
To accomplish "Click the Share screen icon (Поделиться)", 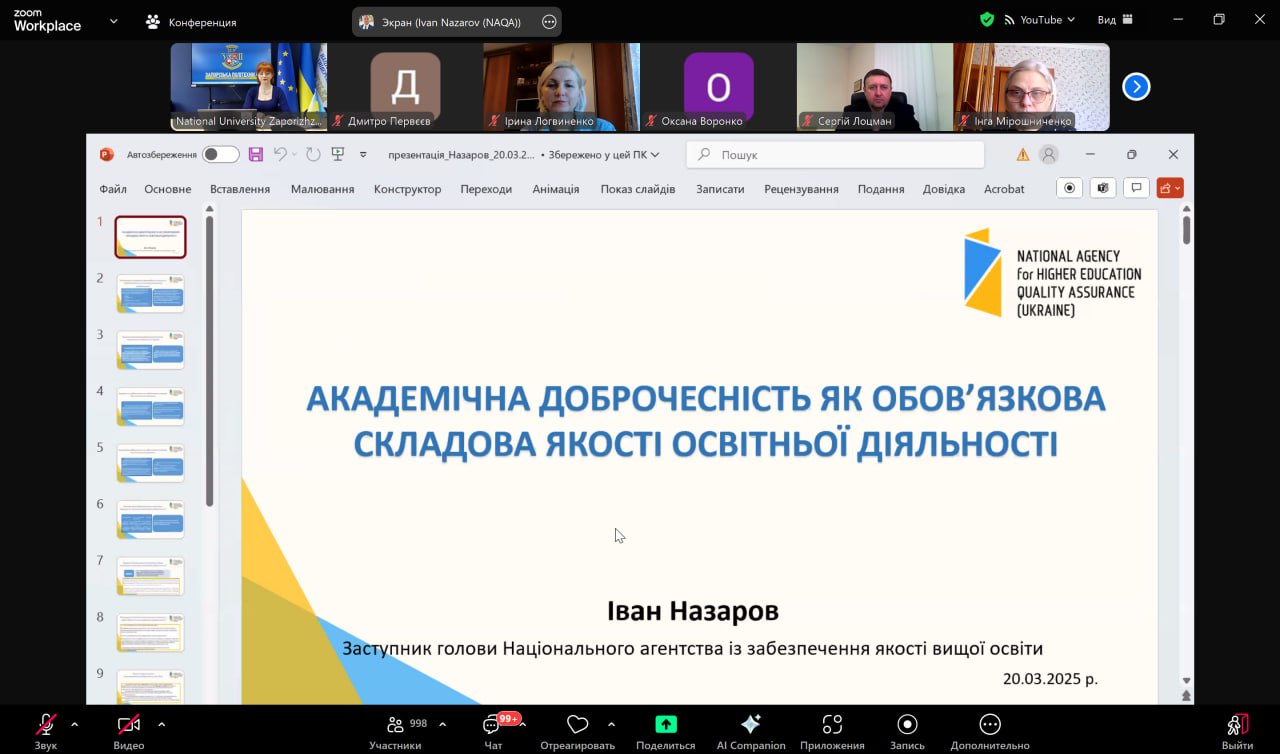I will point(665,725).
